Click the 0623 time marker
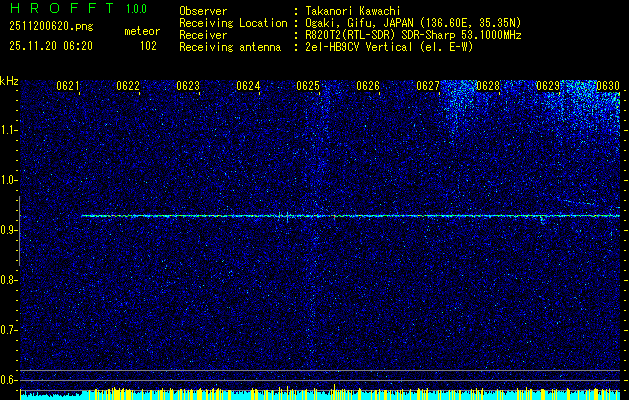 pos(188,85)
